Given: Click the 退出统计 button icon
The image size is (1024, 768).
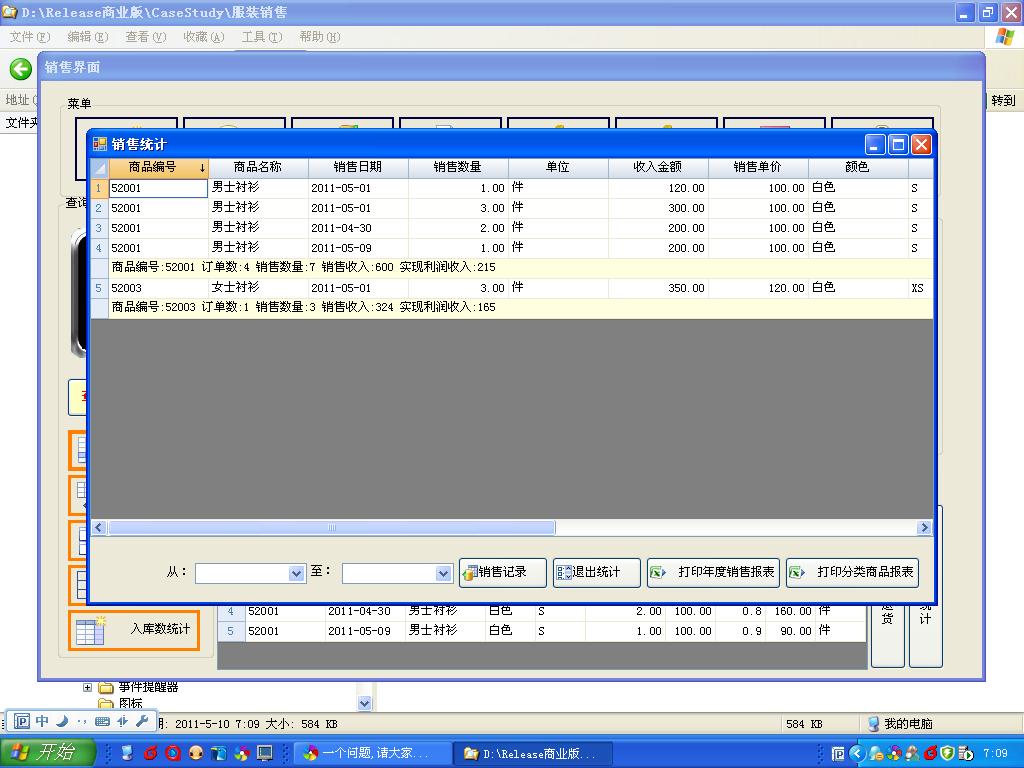Looking at the screenshot, I should pos(563,573).
